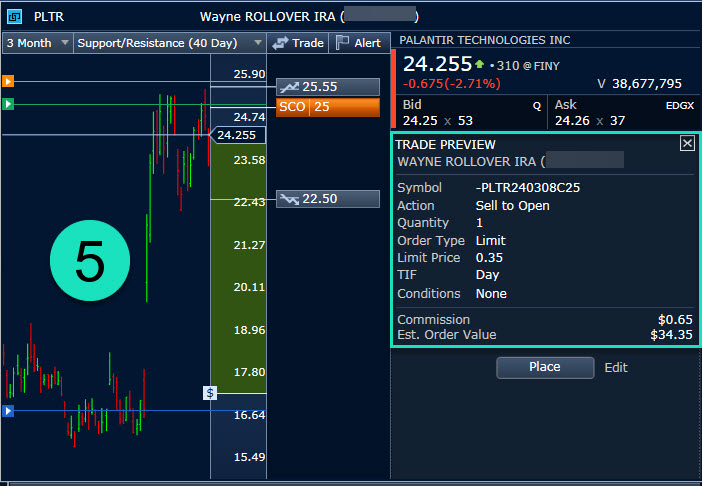This screenshot has width=702, height=486.
Task: Click the Ask price 24.26 box
Action: click(x=624, y=113)
